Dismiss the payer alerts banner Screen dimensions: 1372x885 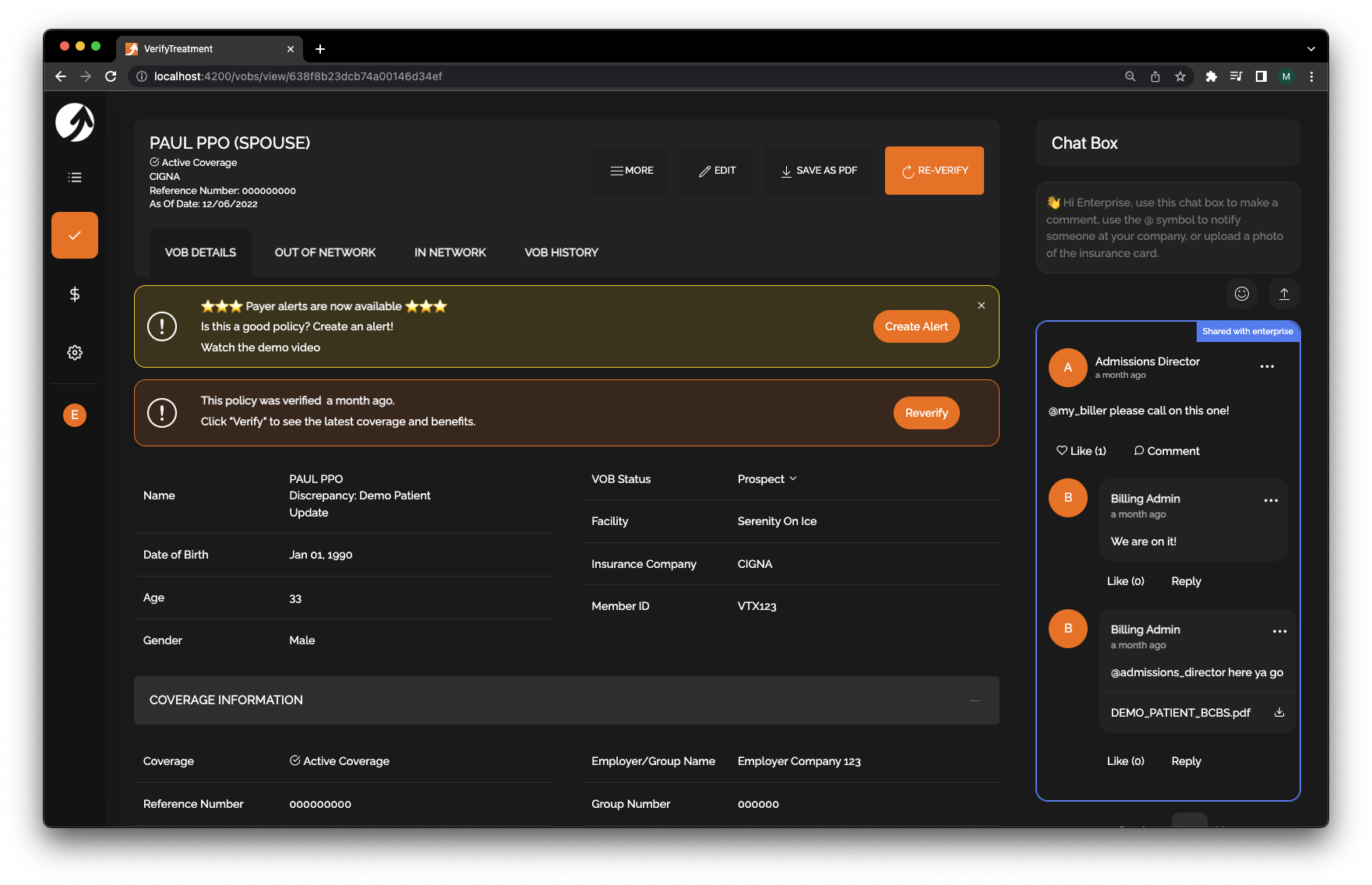point(981,305)
